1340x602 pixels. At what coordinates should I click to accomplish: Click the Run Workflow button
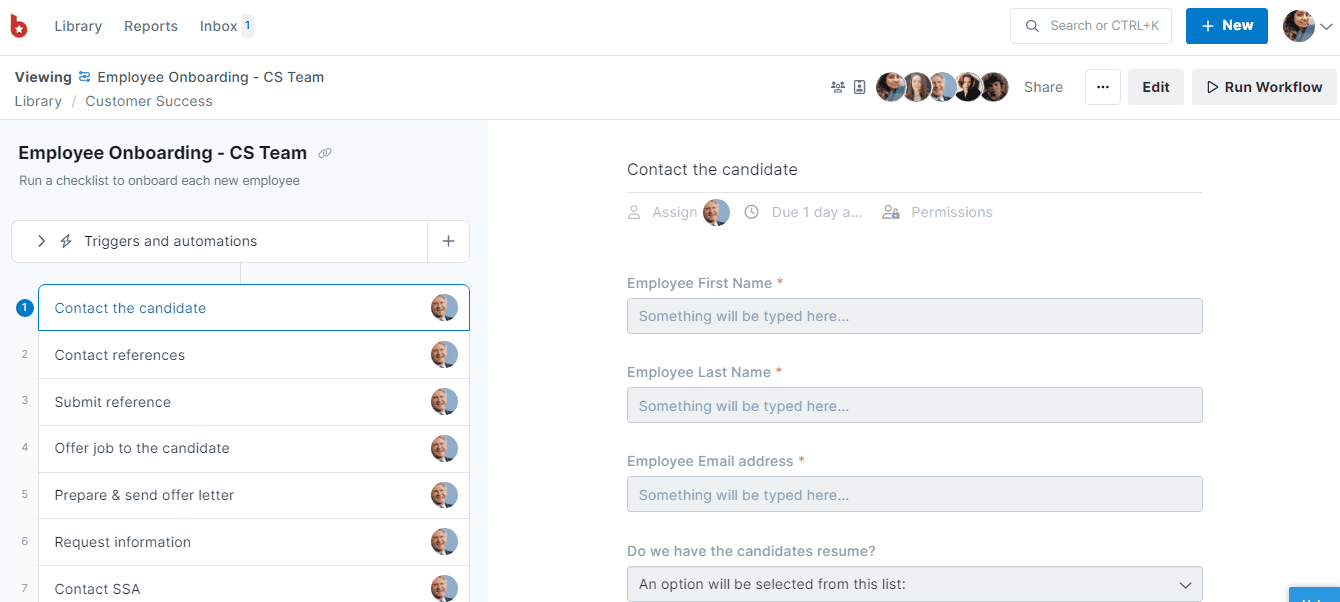[x=1264, y=87]
